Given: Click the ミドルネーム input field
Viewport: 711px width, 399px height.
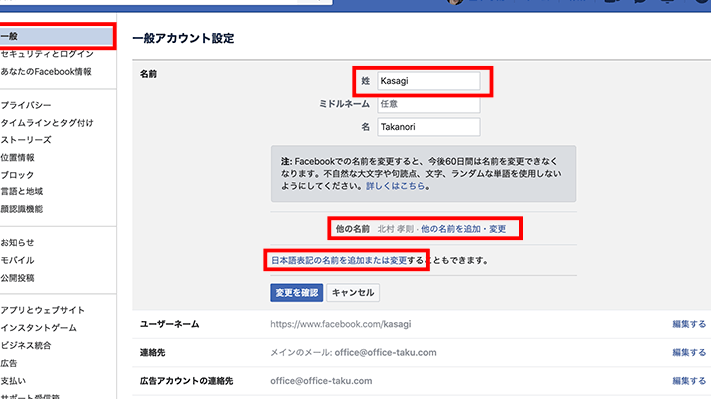Looking at the screenshot, I should point(429,104).
